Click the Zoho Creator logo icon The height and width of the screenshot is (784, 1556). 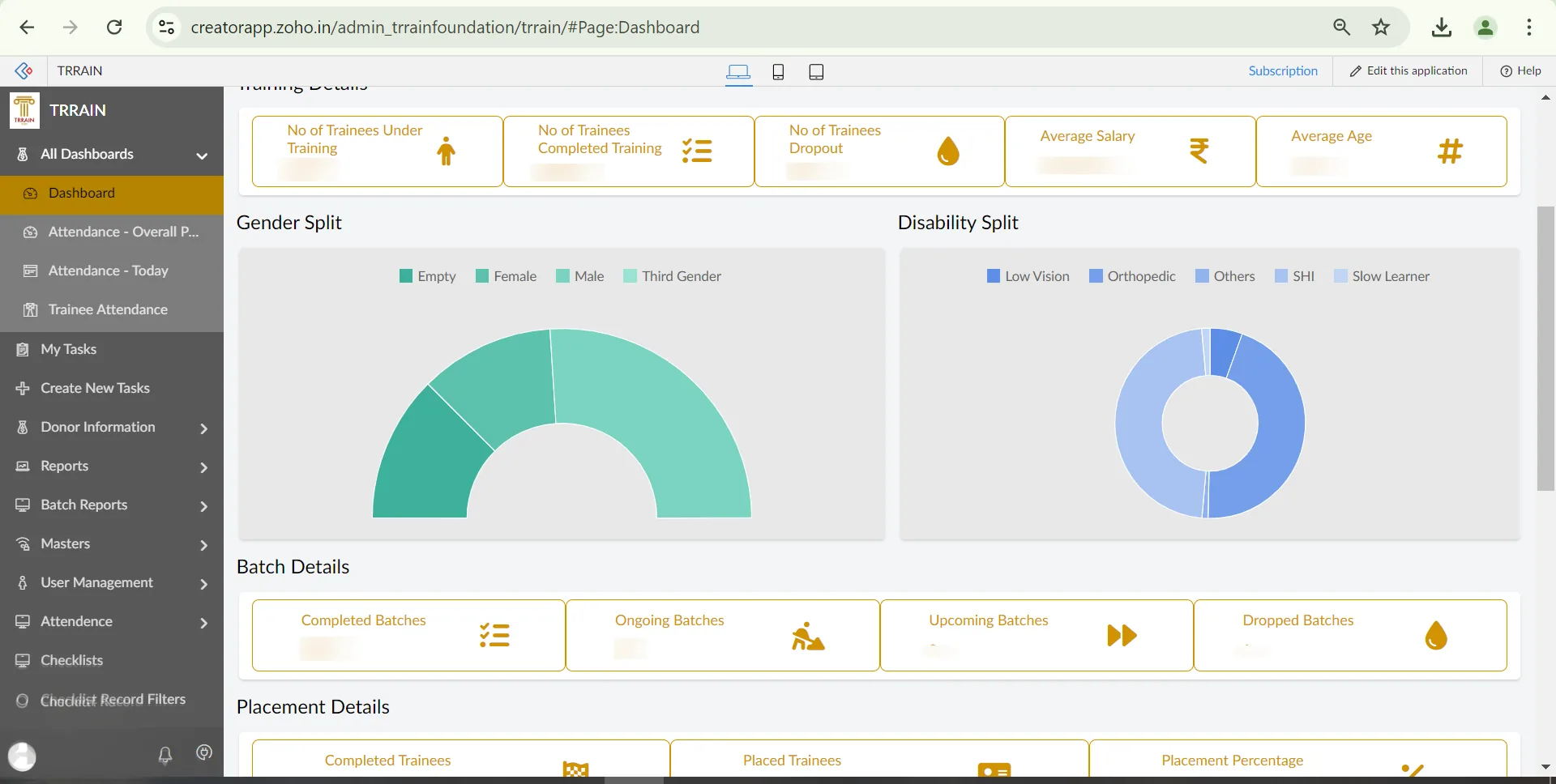pyautogui.click(x=24, y=70)
